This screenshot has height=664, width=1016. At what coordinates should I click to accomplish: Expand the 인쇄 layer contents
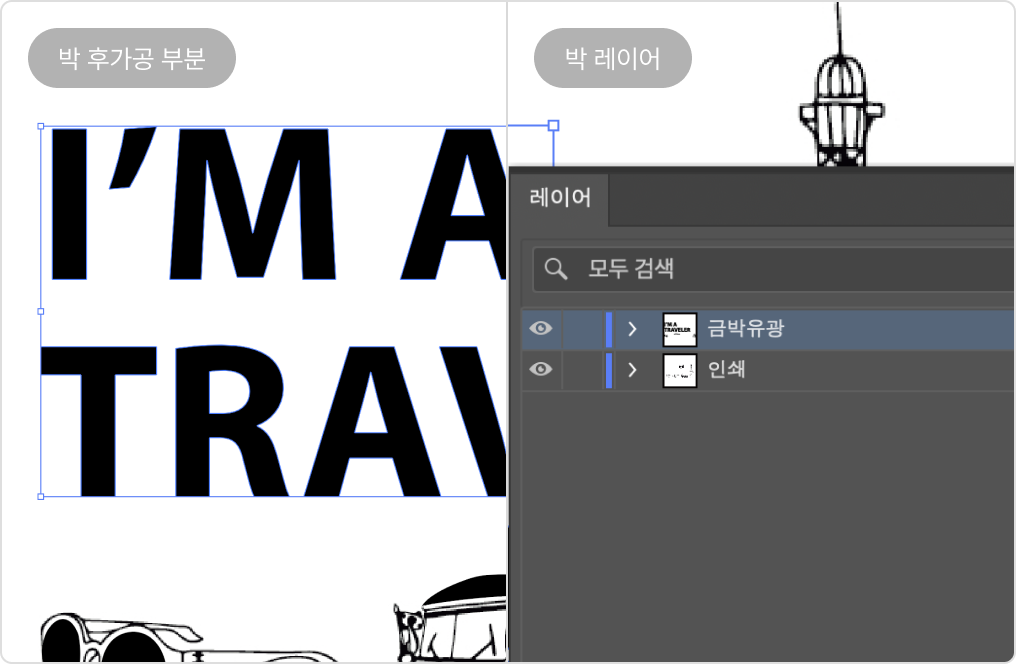[x=632, y=370]
